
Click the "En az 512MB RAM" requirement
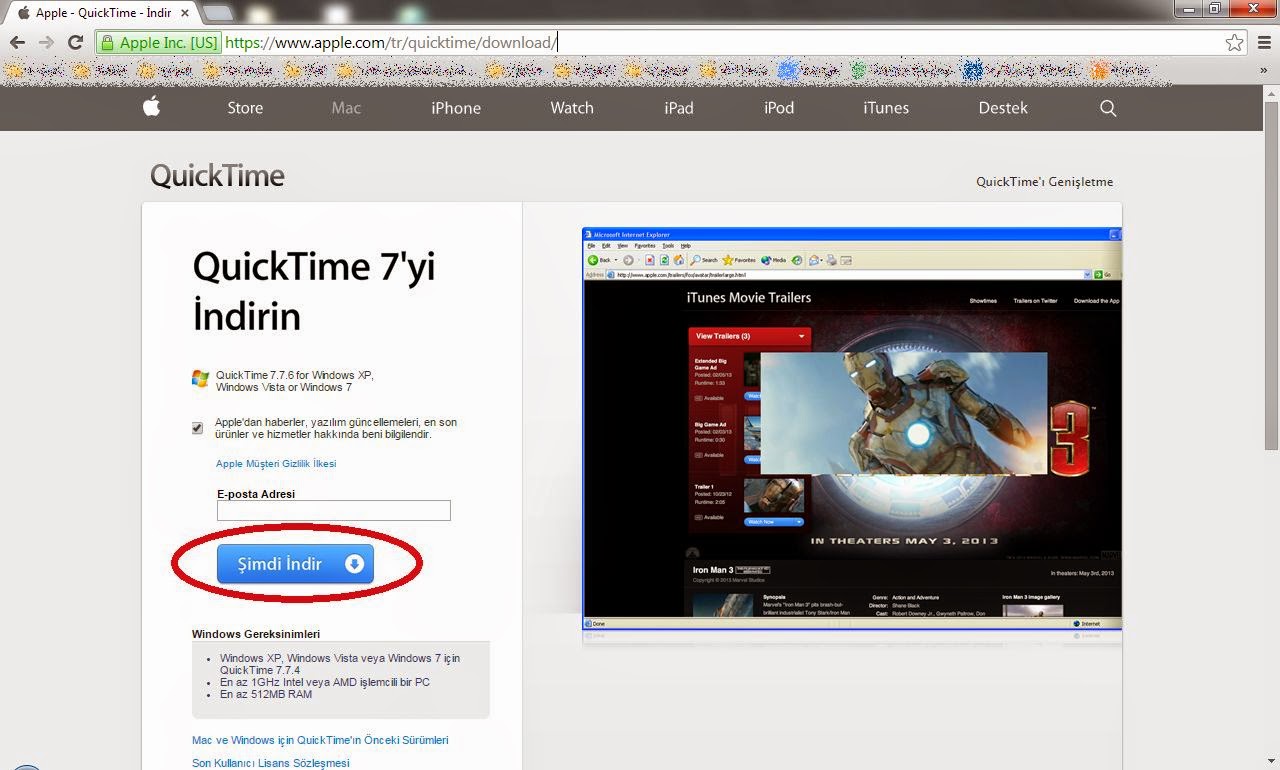click(x=266, y=694)
